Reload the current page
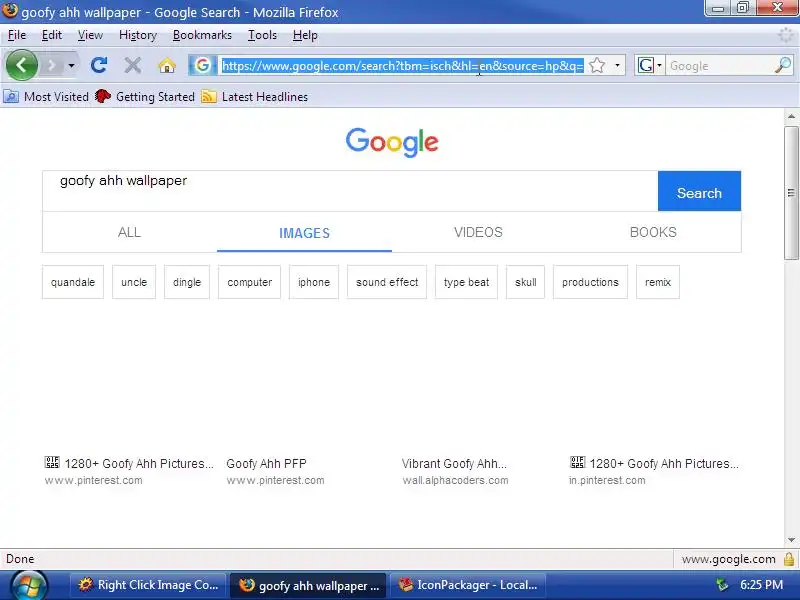Image resolution: width=800 pixels, height=600 pixels. point(99,65)
